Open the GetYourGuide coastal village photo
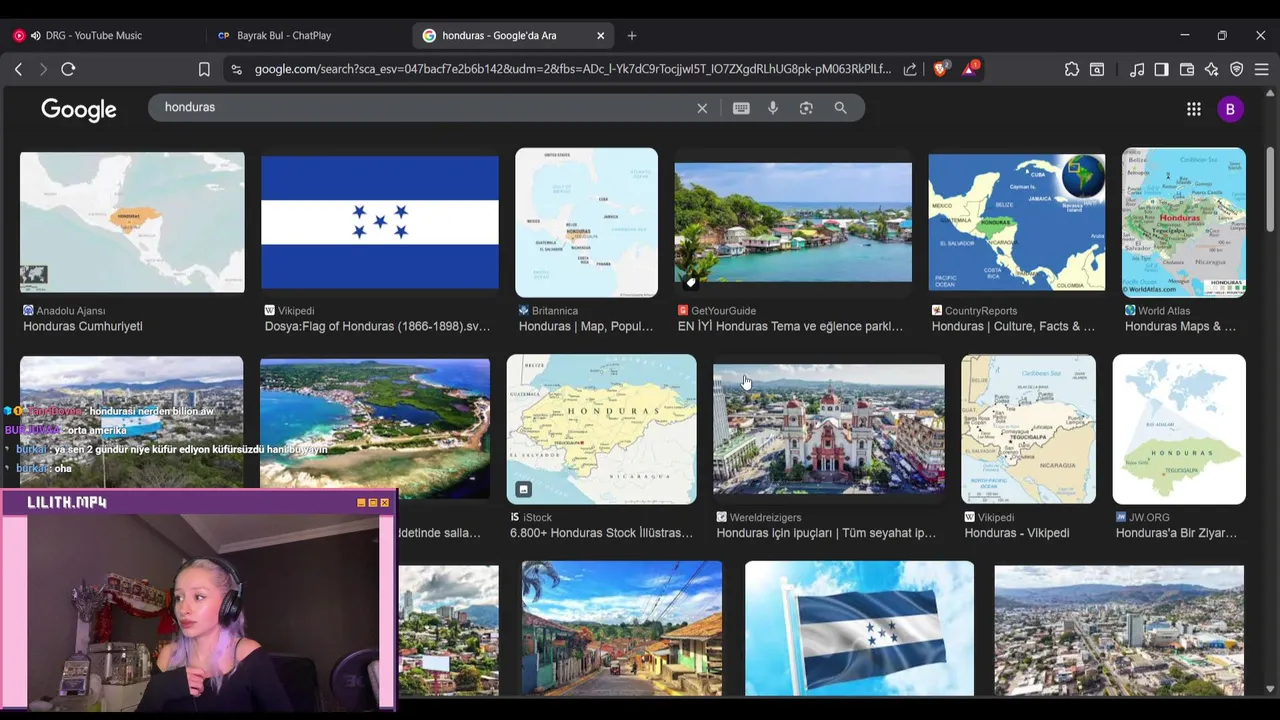Viewport: 1280px width, 720px height. (793, 222)
